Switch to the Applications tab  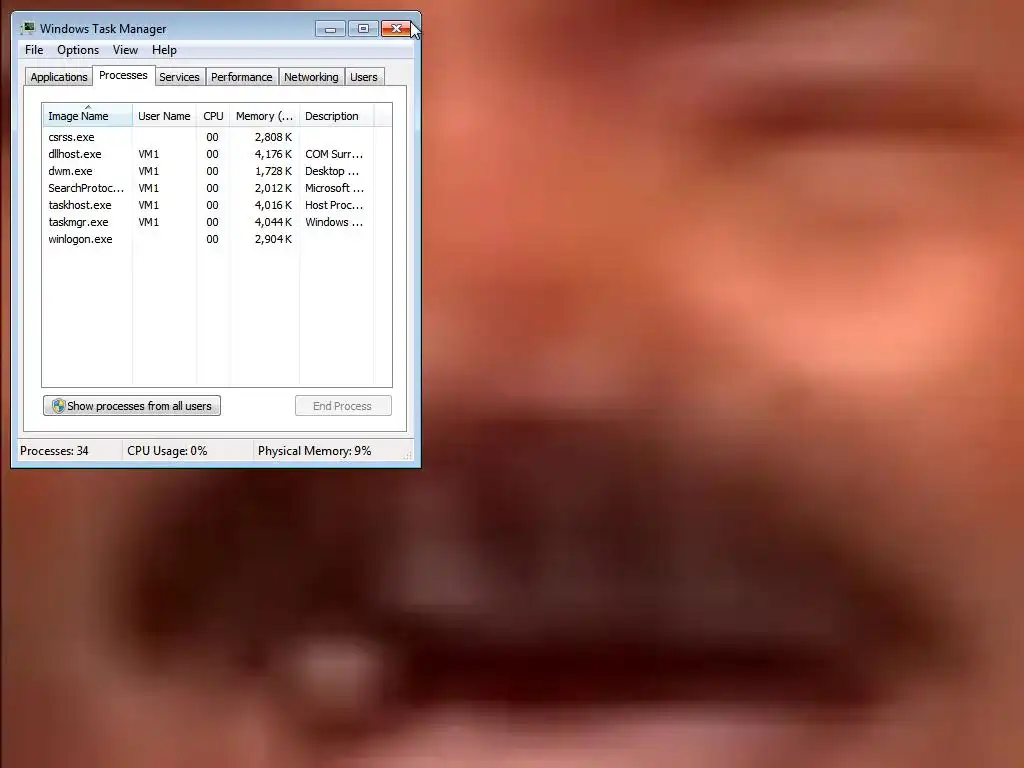(59, 77)
